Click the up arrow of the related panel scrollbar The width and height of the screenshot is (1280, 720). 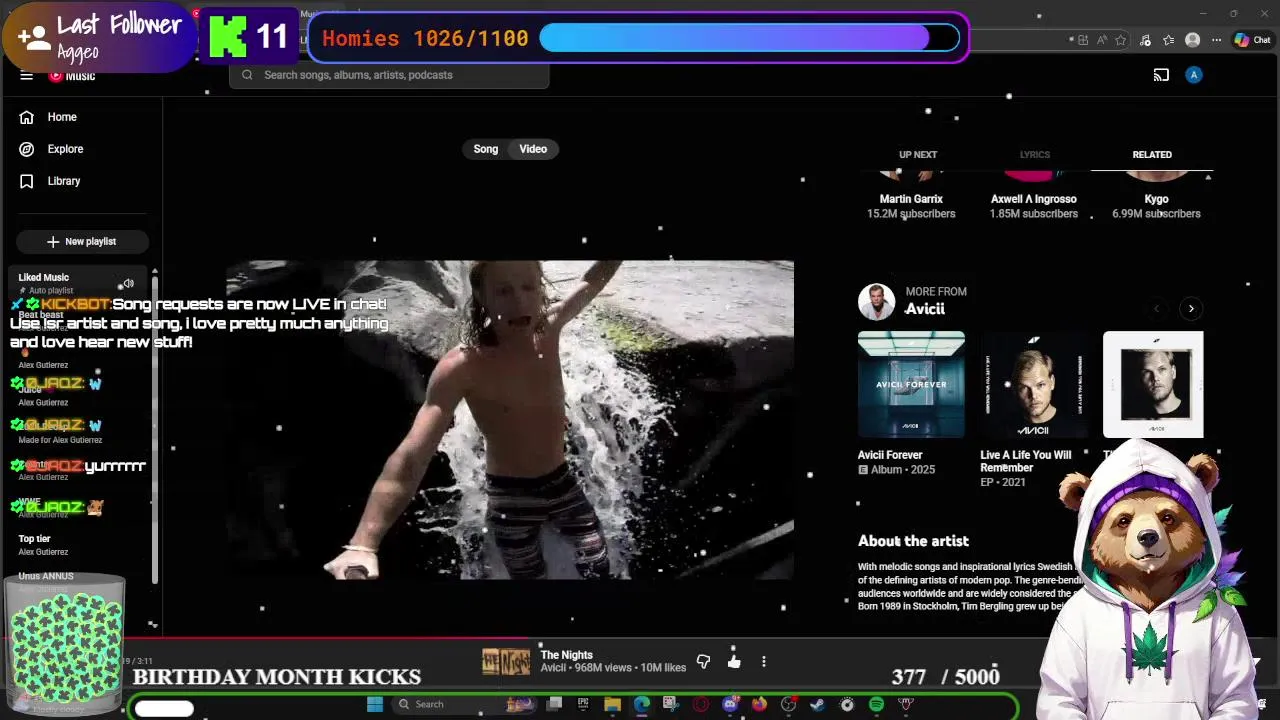(1208, 177)
